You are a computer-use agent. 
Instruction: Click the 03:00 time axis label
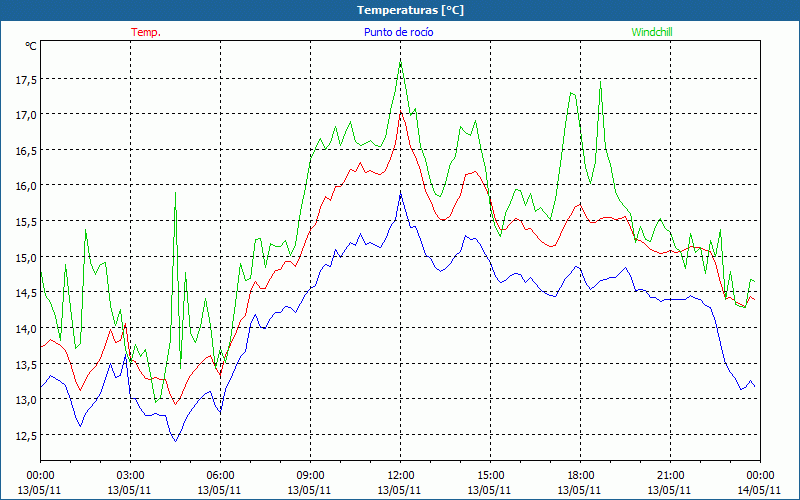130,476
